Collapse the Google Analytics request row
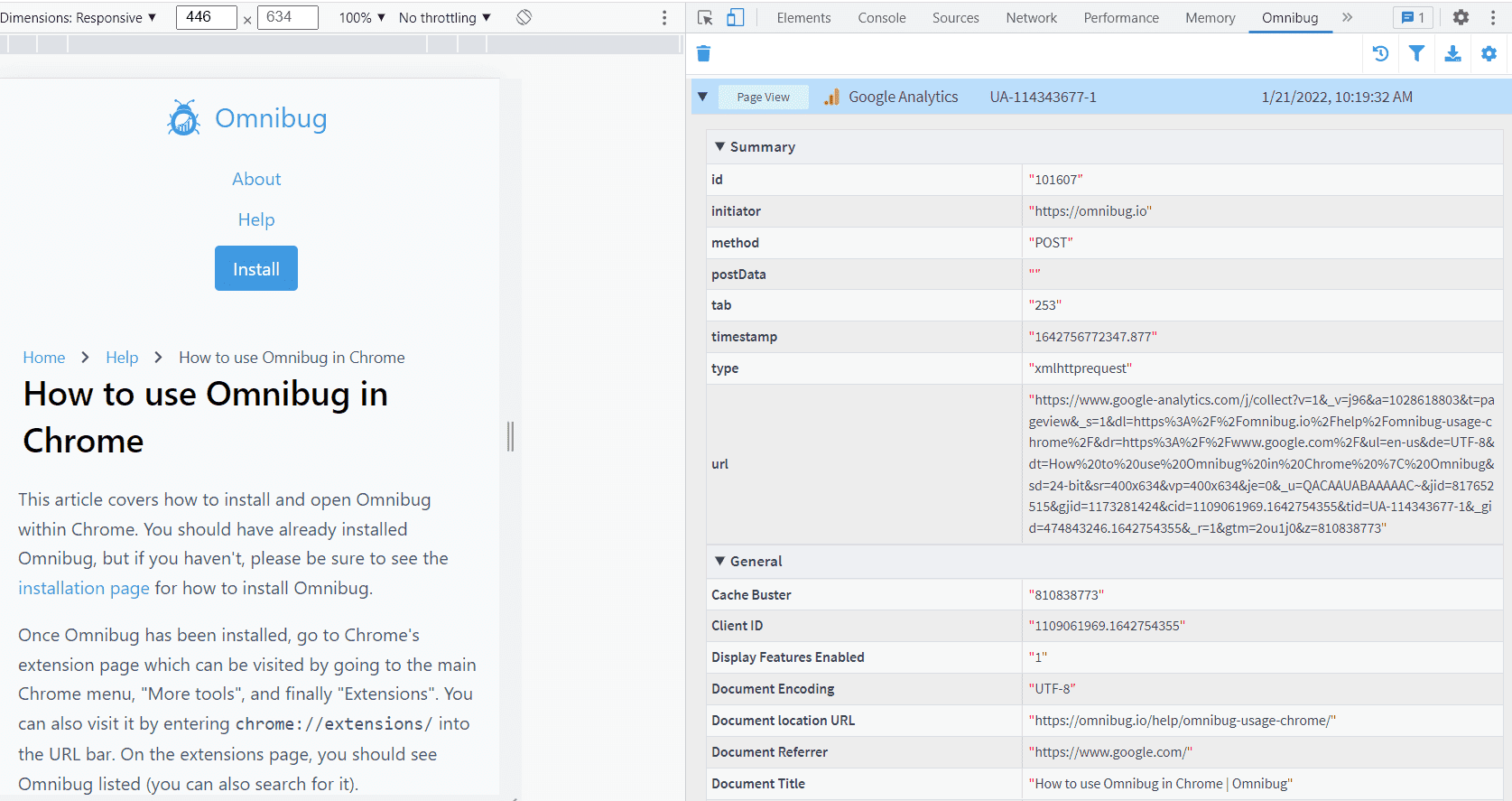Image resolution: width=1512 pixels, height=801 pixels. tap(702, 97)
